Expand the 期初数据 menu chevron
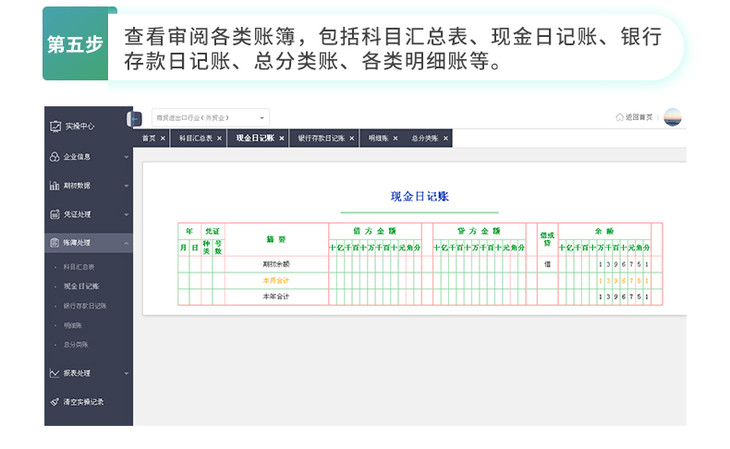The image size is (730, 449). point(126,186)
